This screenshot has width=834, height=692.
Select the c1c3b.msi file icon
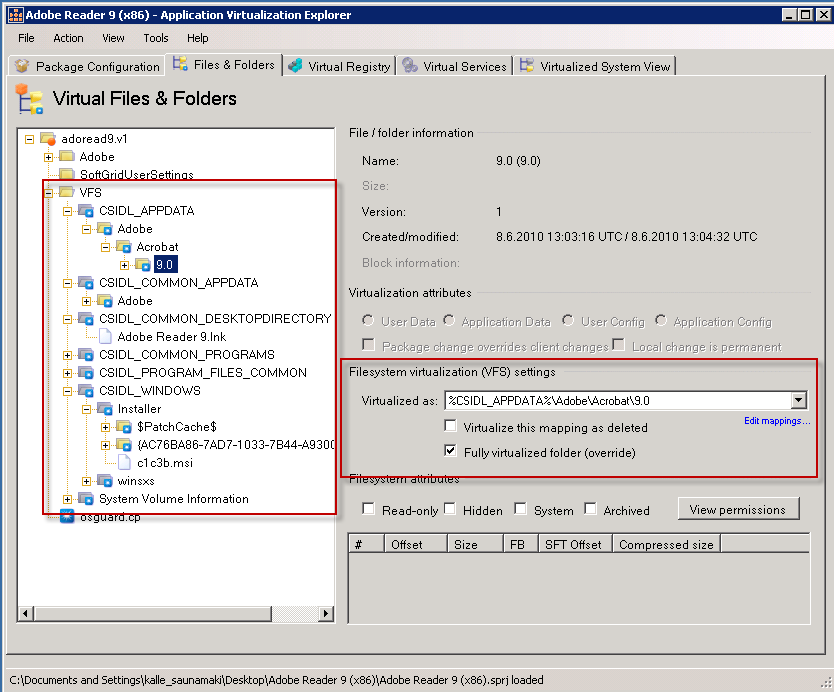click(125, 462)
